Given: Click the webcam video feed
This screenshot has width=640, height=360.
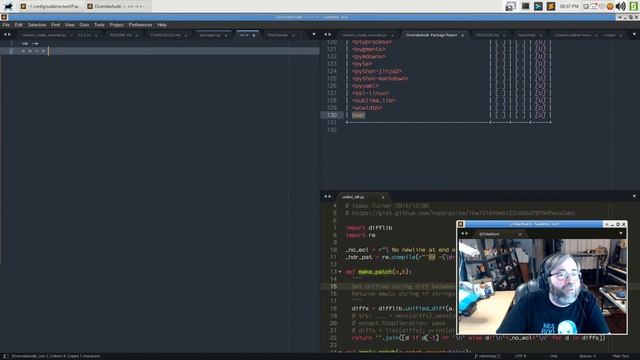Looking at the screenshot, I should pos(542,287).
